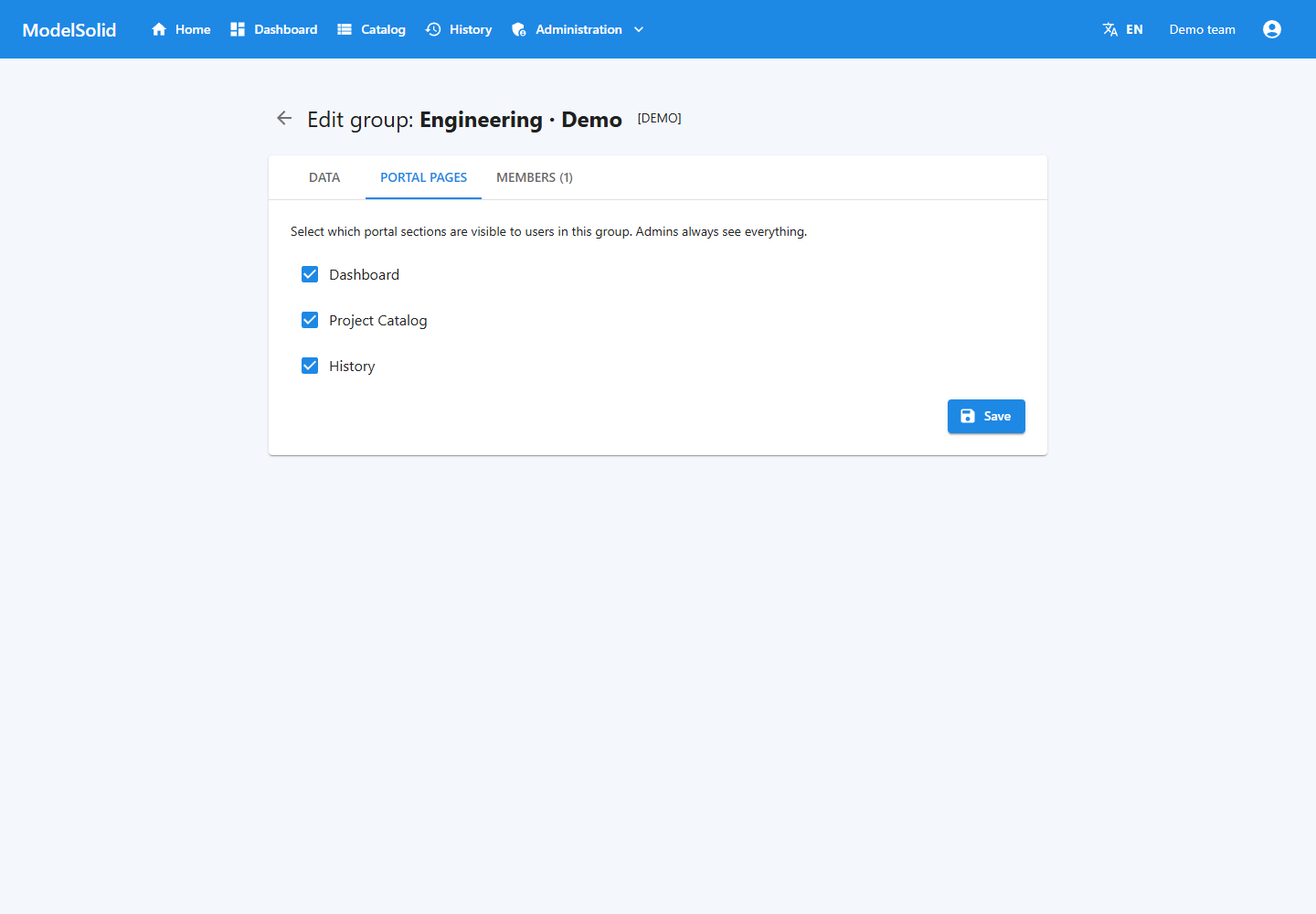The height and width of the screenshot is (914, 1316).
Task: Go to Dashboard in the navbar
Action: click(286, 29)
